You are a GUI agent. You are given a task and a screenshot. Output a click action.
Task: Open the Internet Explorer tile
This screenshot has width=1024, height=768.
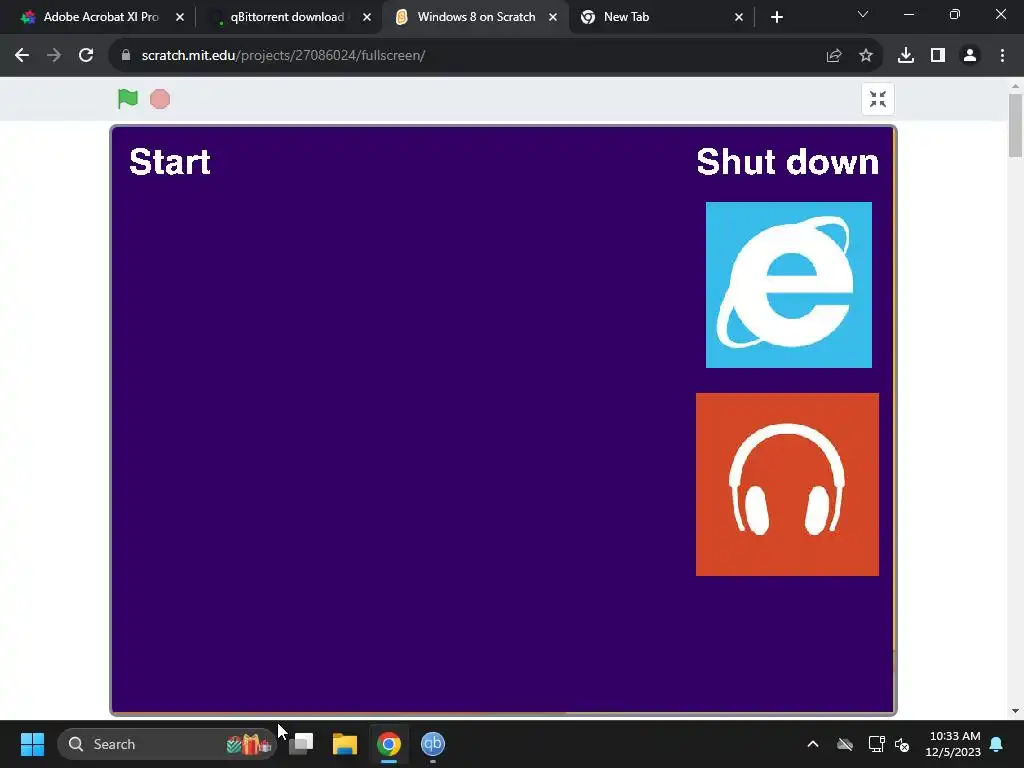point(788,285)
